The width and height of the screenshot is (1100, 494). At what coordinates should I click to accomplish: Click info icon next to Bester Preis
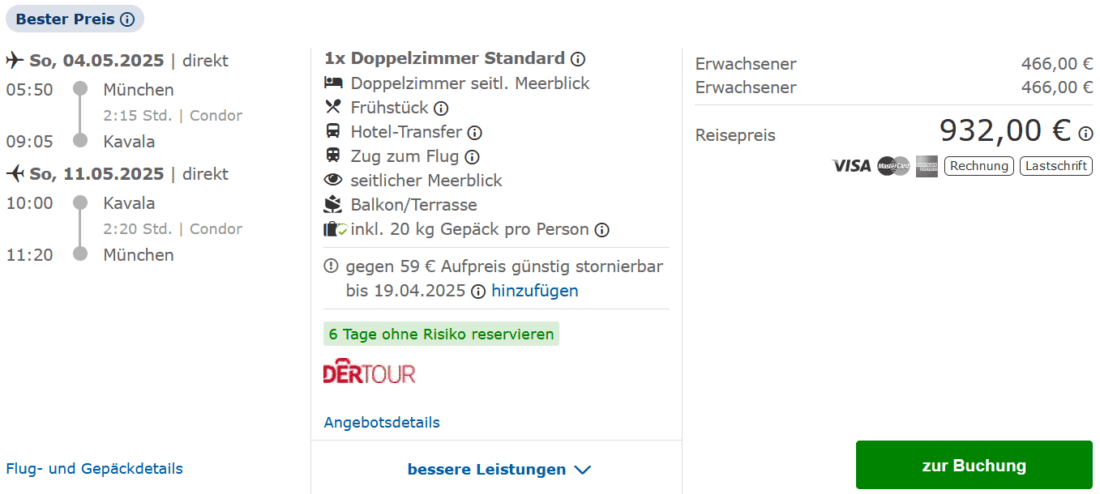point(127,20)
